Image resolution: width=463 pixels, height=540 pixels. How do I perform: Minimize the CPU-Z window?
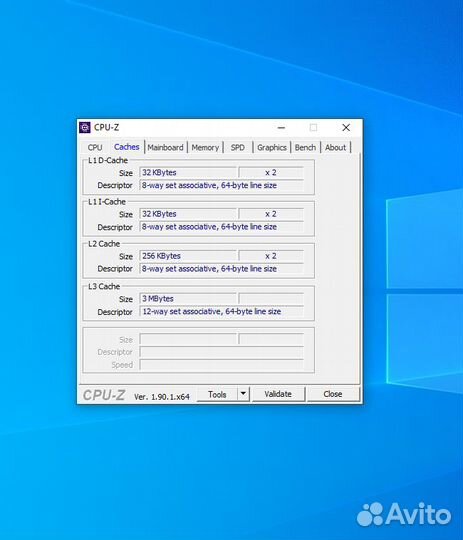coord(281,128)
